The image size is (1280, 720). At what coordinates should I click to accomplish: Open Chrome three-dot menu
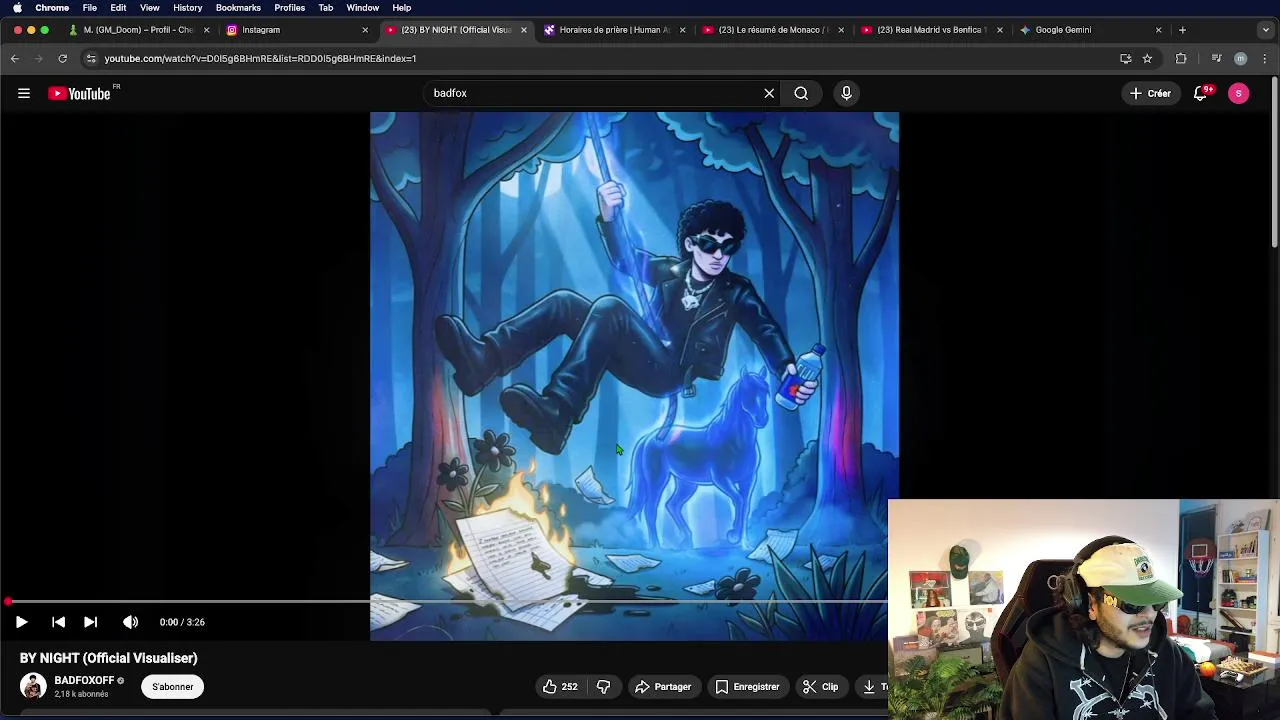click(1265, 58)
